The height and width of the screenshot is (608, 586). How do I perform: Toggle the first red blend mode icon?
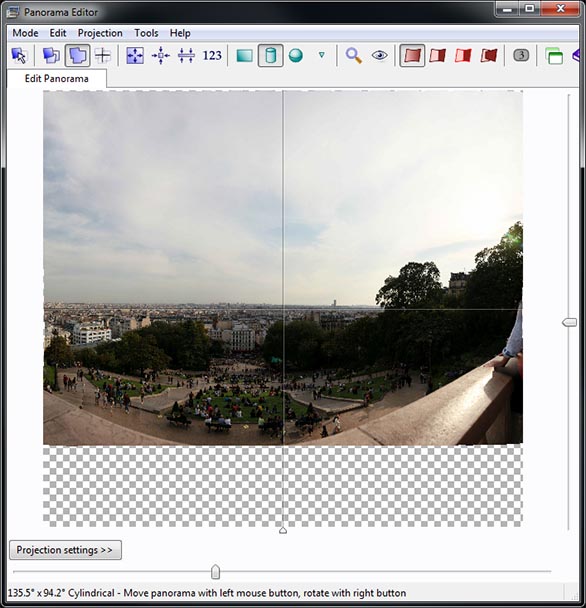coord(412,55)
